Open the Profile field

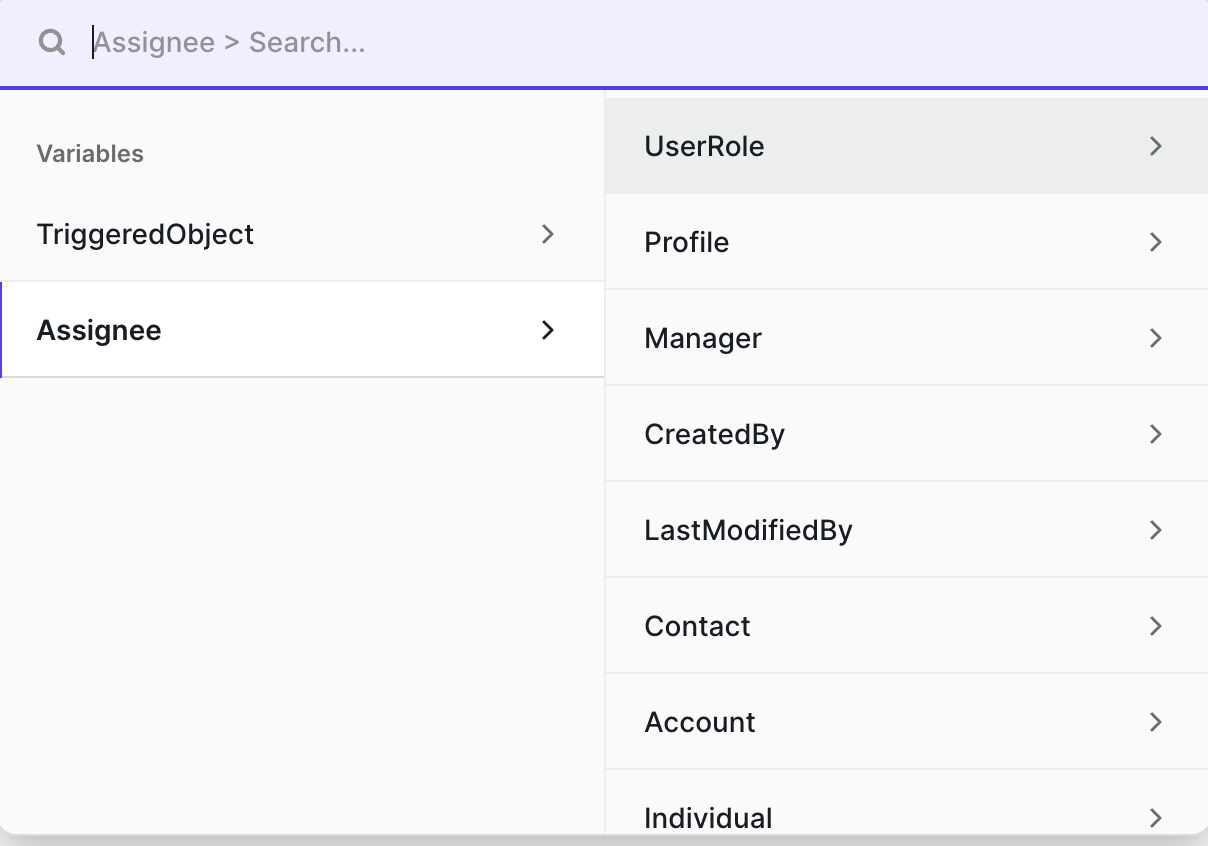(x=907, y=242)
